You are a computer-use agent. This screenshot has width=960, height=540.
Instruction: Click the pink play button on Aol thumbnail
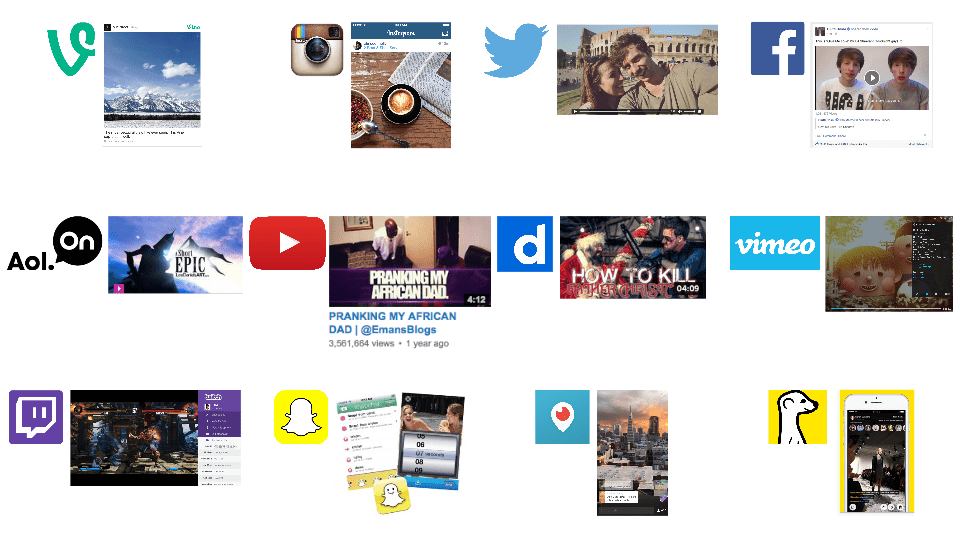(x=119, y=288)
